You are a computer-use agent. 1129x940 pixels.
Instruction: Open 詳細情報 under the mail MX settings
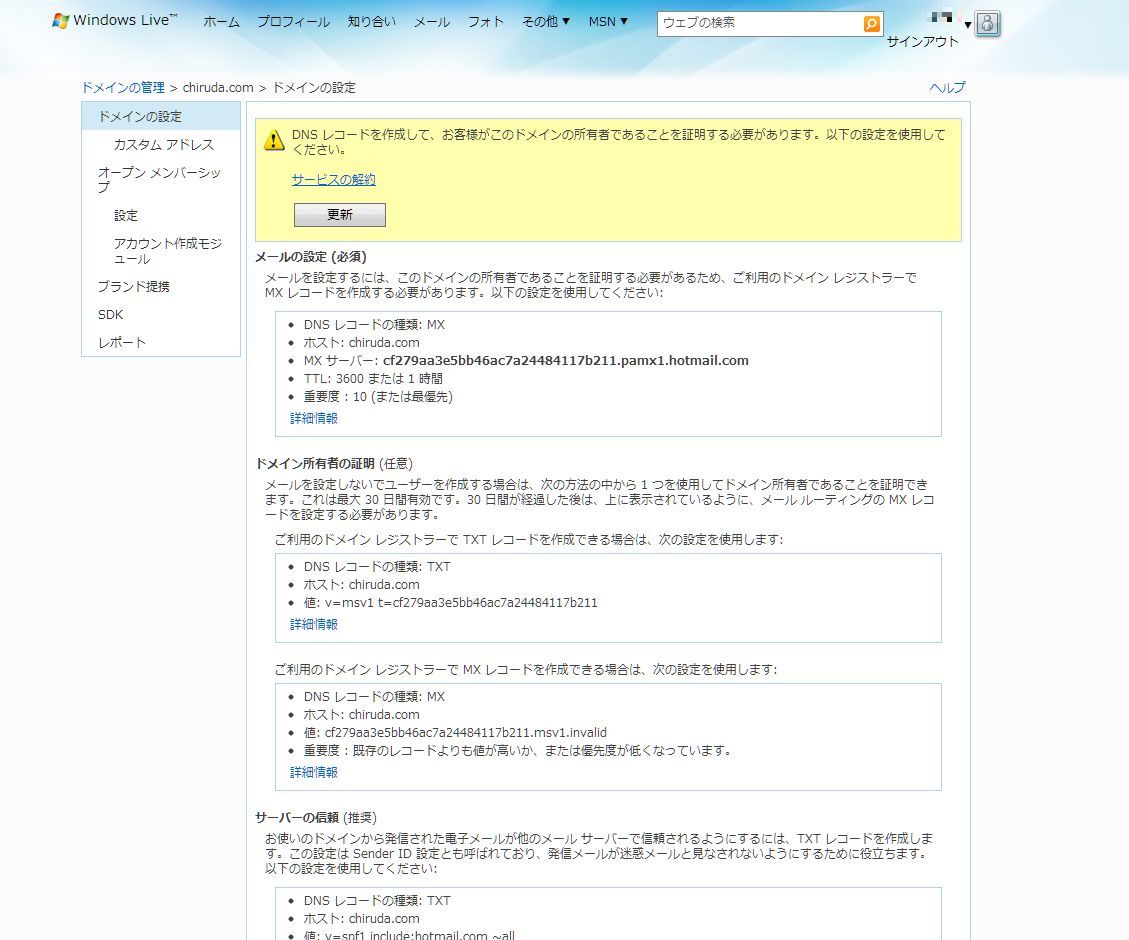pyautogui.click(x=314, y=418)
